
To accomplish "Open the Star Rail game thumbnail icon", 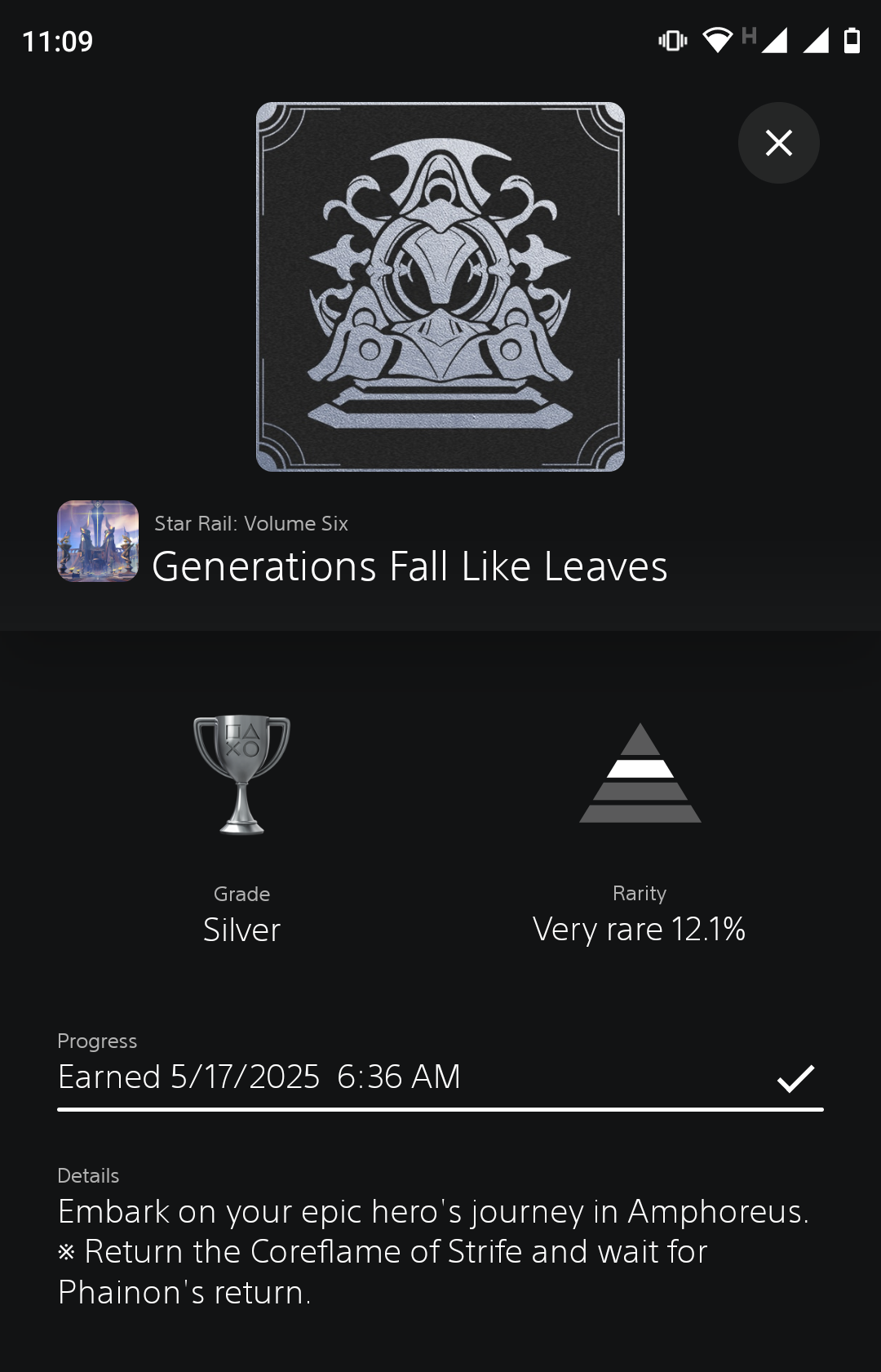I will point(98,541).
